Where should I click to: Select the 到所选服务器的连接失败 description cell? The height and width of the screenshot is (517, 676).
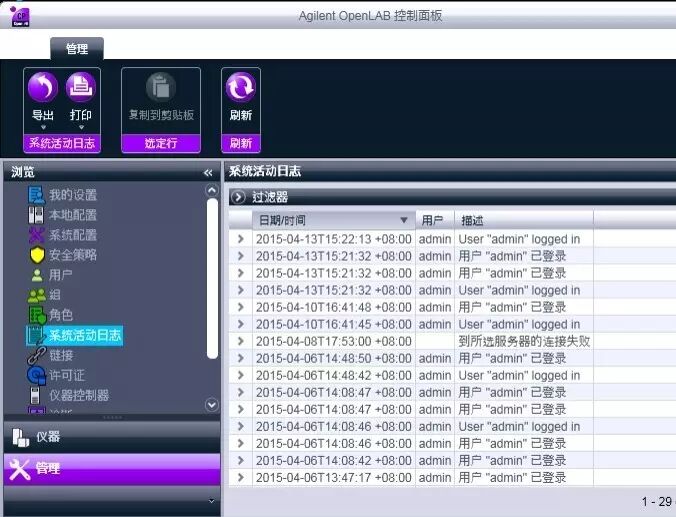pyautogui.click(x=524, y=342)
